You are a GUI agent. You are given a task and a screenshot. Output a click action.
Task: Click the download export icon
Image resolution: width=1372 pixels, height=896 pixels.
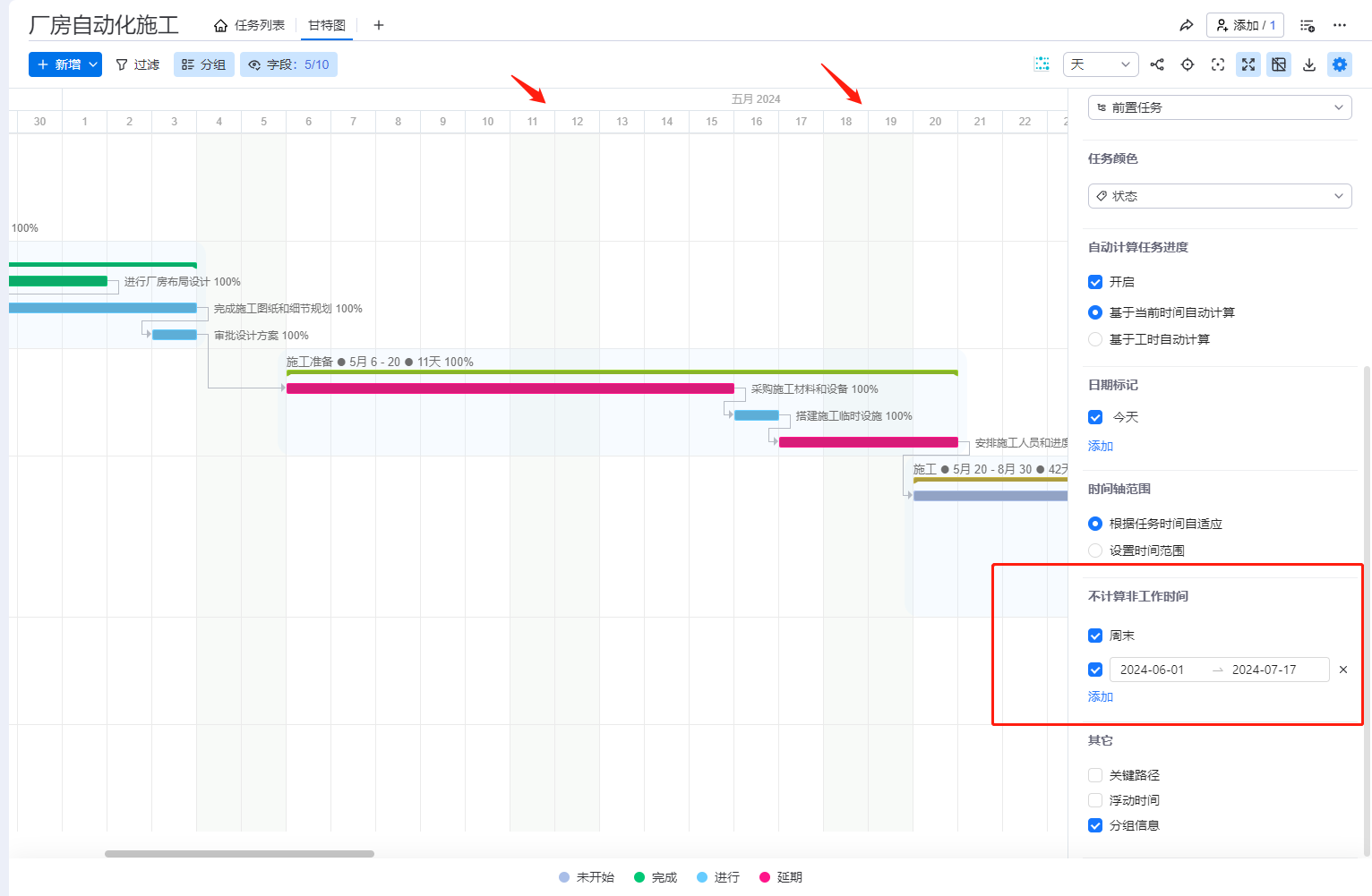(x=1309, y=64)
